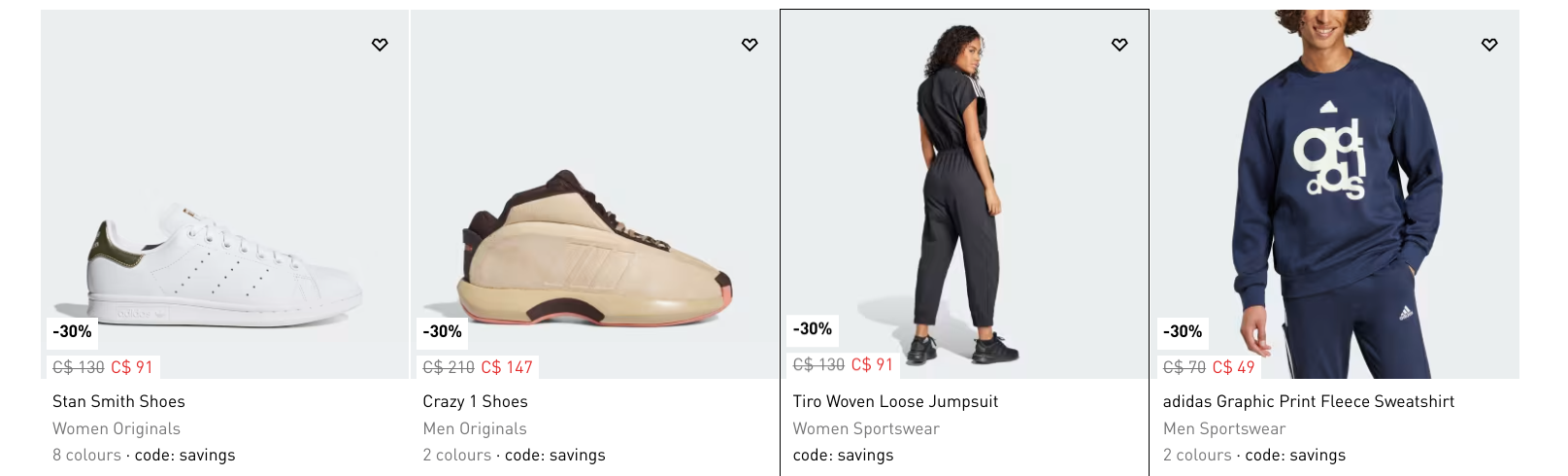Click the -30% badge on Crazy 1 Shoes
Screen dimensions: 1568x476
tap(442, 331)
